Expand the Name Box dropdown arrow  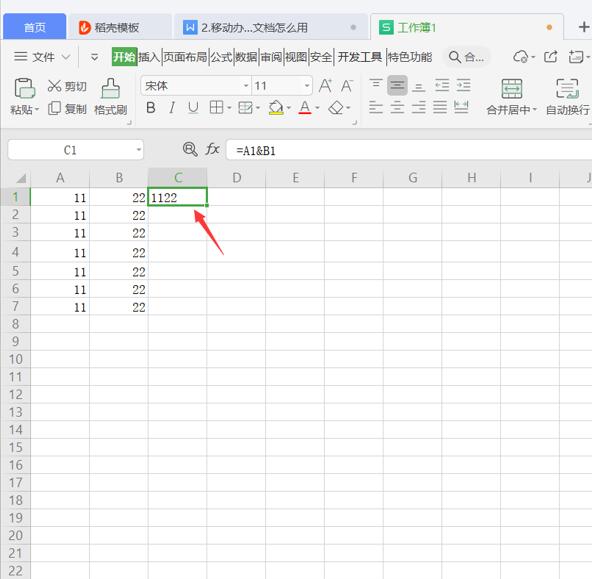coord(139,150)
